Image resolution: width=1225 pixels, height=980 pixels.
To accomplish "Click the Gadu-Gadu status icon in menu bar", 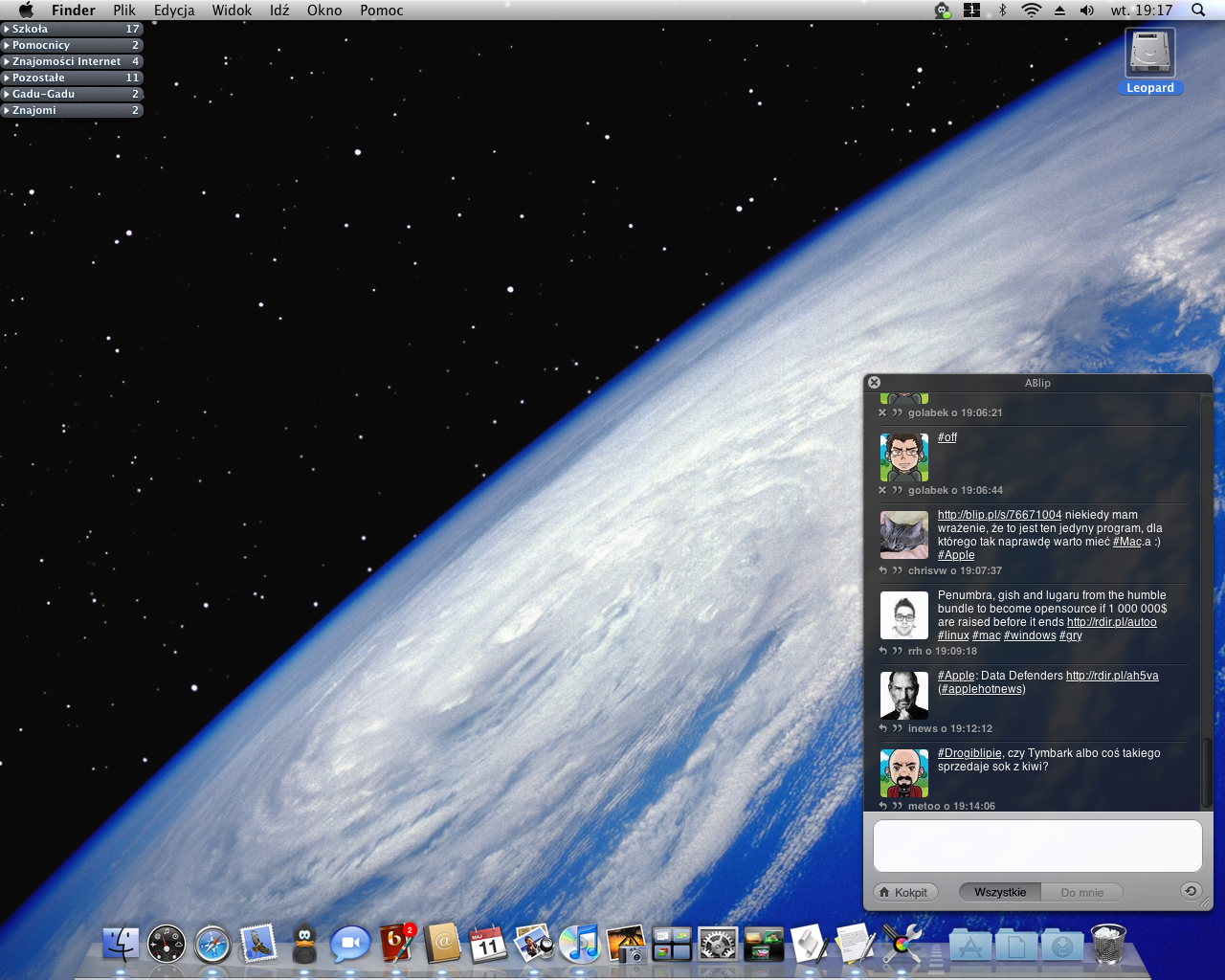I will tap(943, 11).
